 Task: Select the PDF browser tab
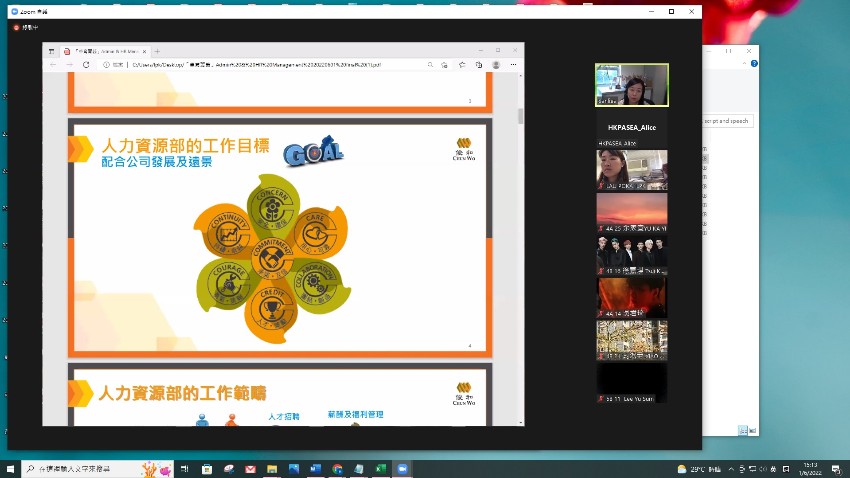(x=105, y=50)
